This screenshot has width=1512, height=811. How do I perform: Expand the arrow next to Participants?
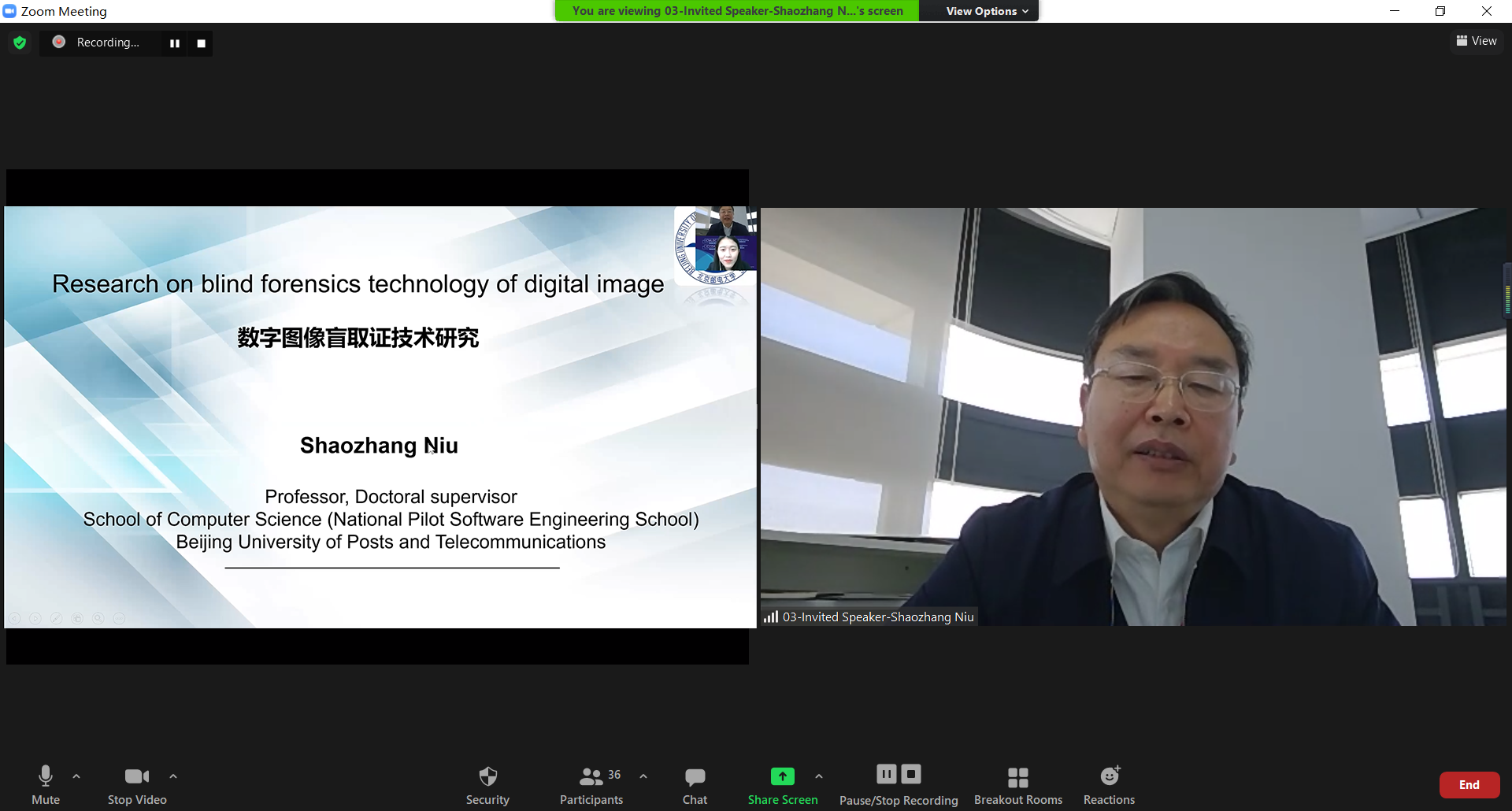[643, 776]
